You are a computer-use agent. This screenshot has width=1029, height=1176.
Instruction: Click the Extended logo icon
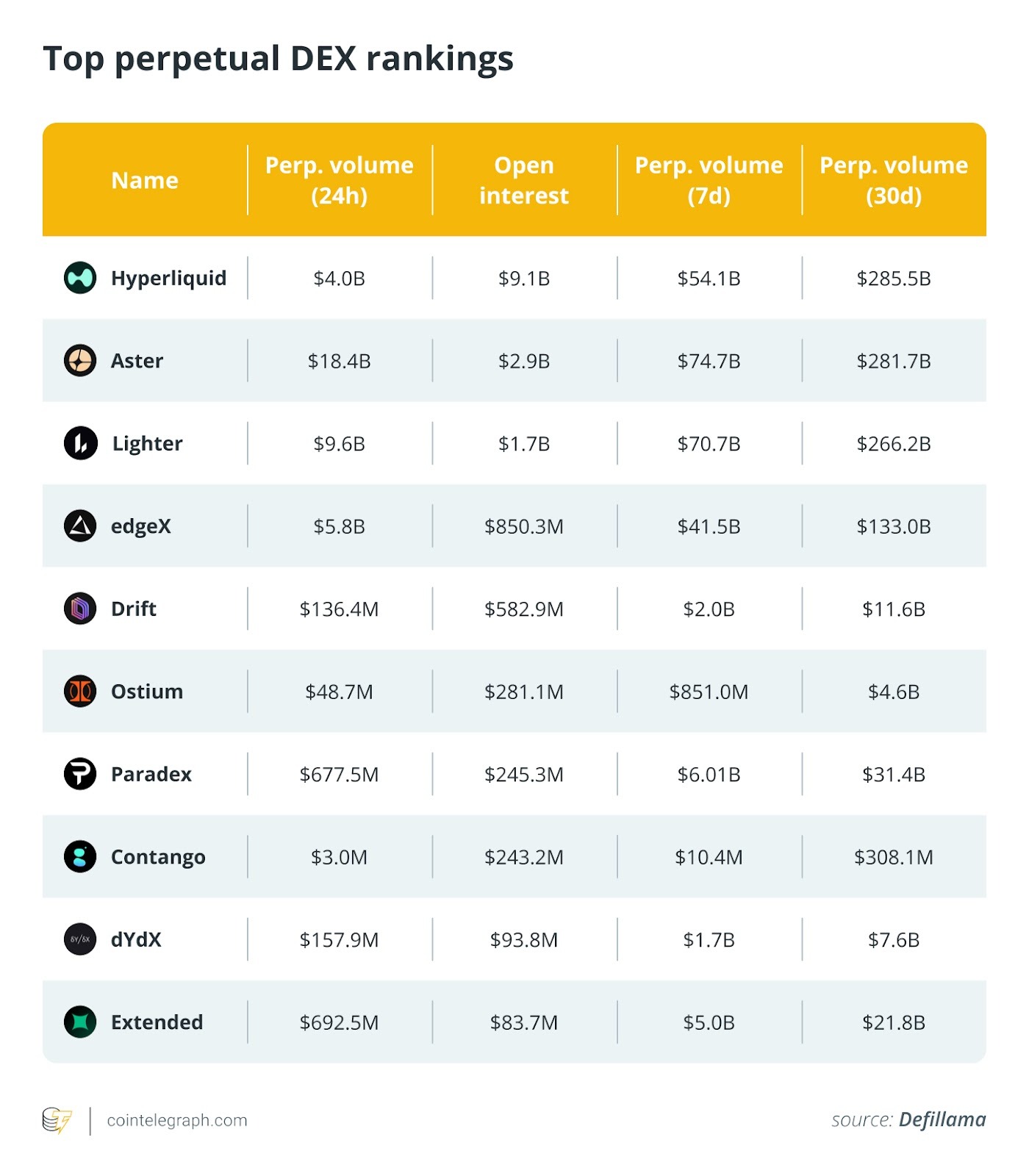pos(80,1022)
